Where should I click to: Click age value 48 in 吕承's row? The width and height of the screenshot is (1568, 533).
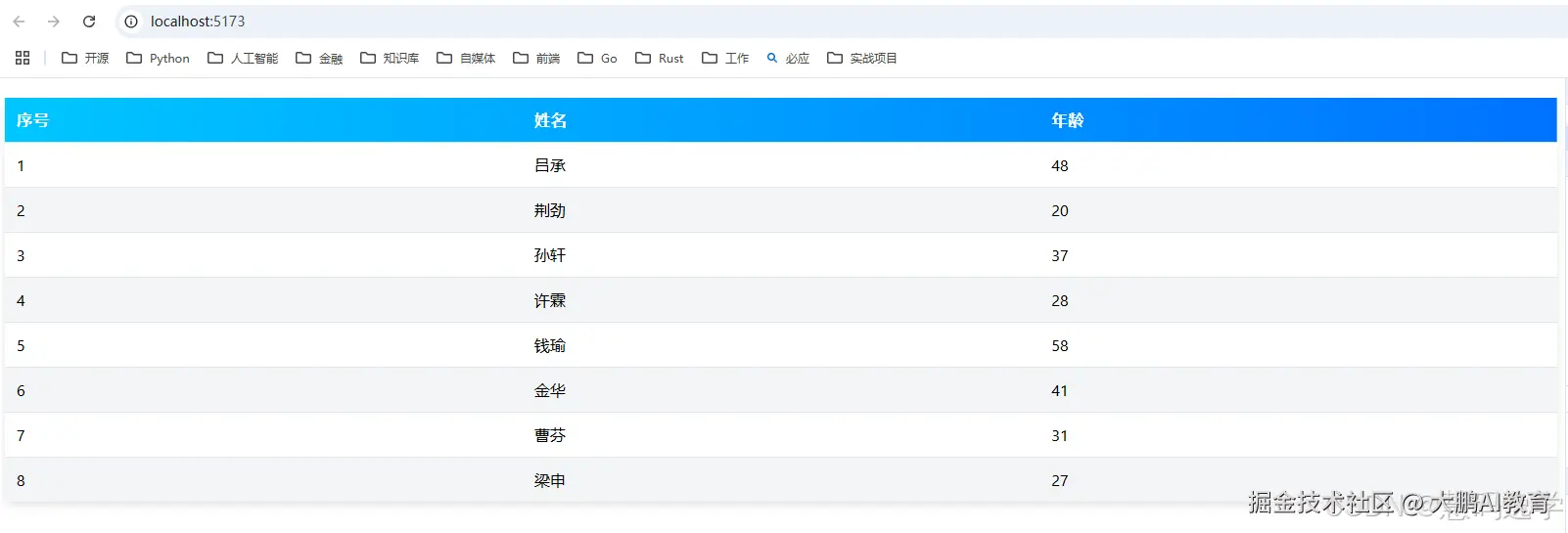point(1060,166)
